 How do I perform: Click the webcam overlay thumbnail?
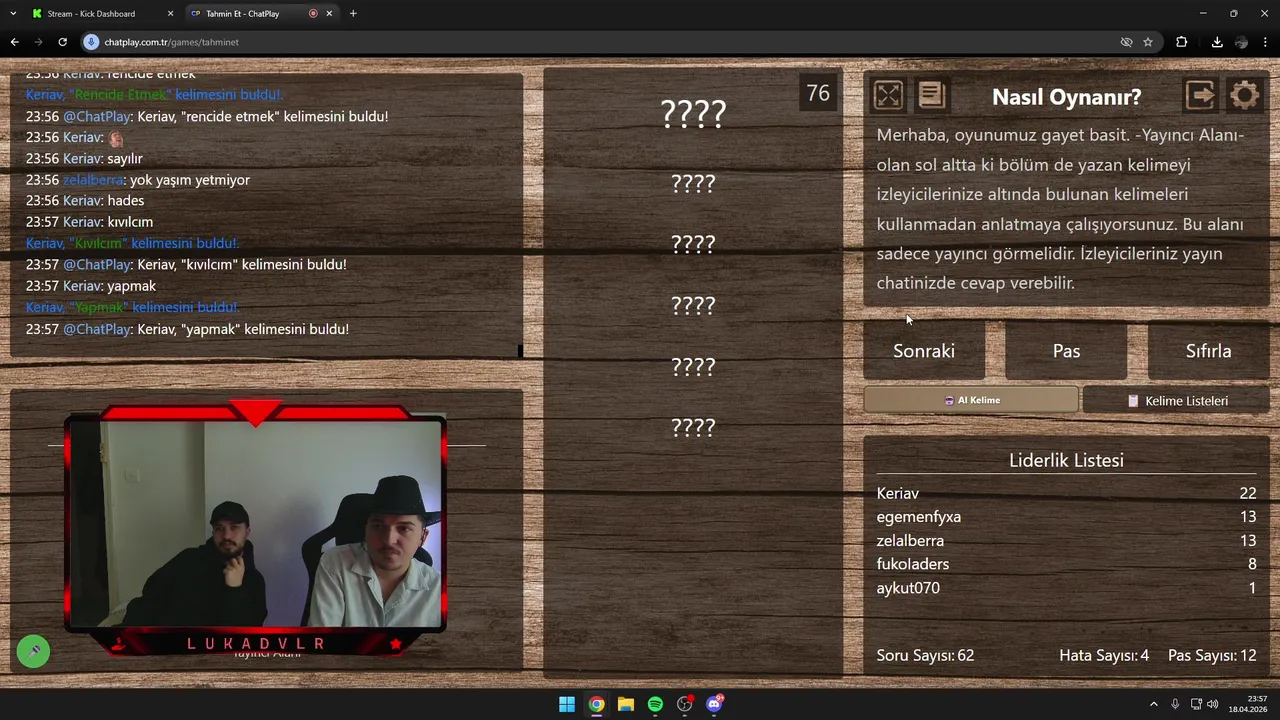coord(256,529)
